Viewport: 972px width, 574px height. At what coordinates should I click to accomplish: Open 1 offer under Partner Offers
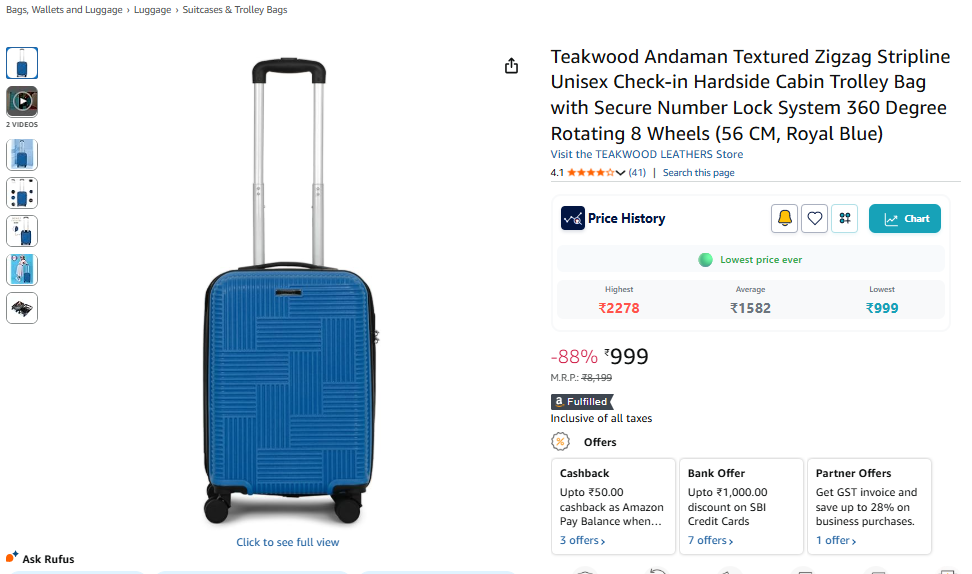[x=836, y=540]
